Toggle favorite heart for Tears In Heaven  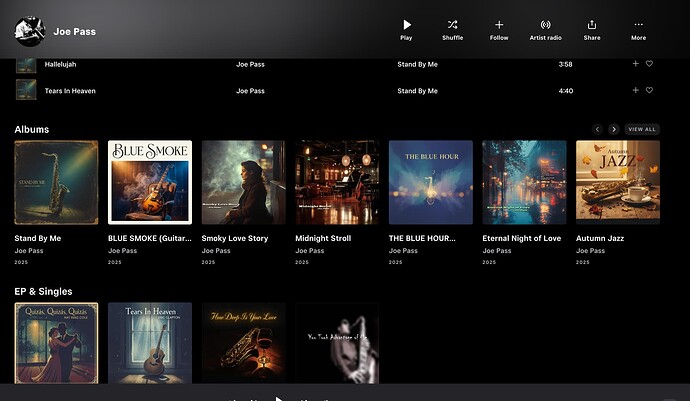(649, 90)
